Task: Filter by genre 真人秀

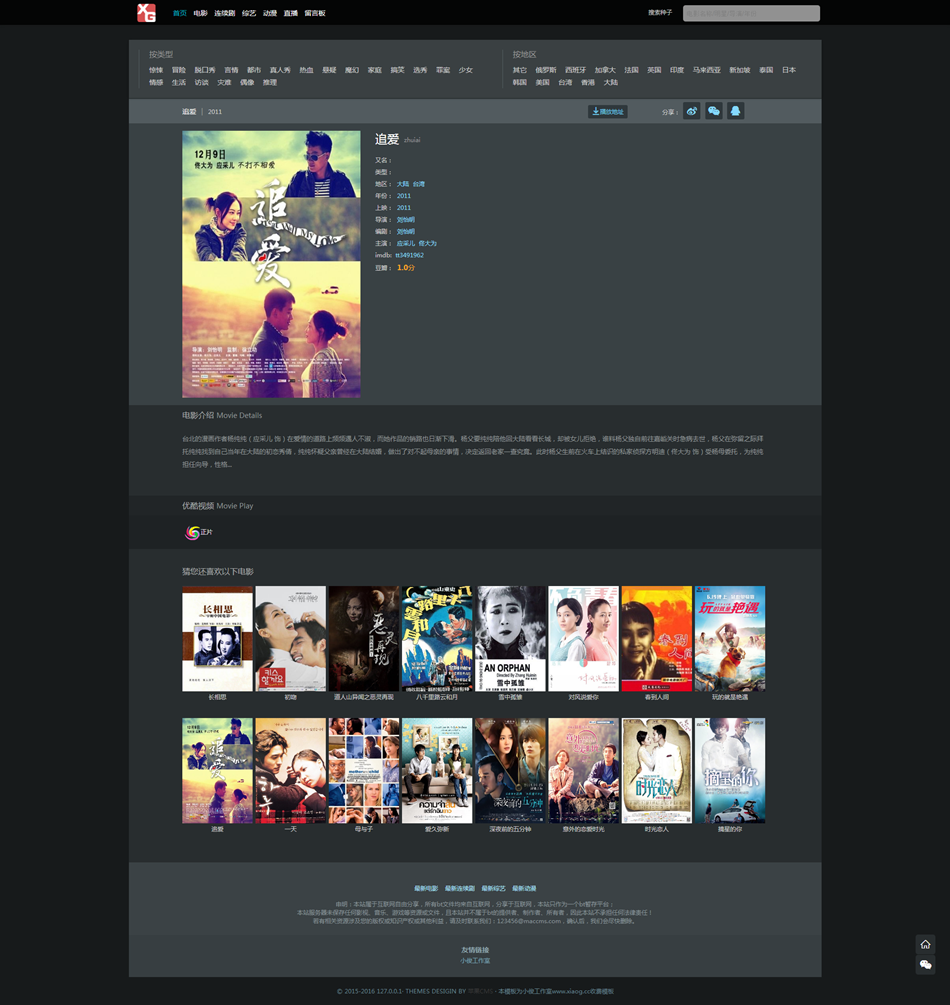Action: point(280,71)
